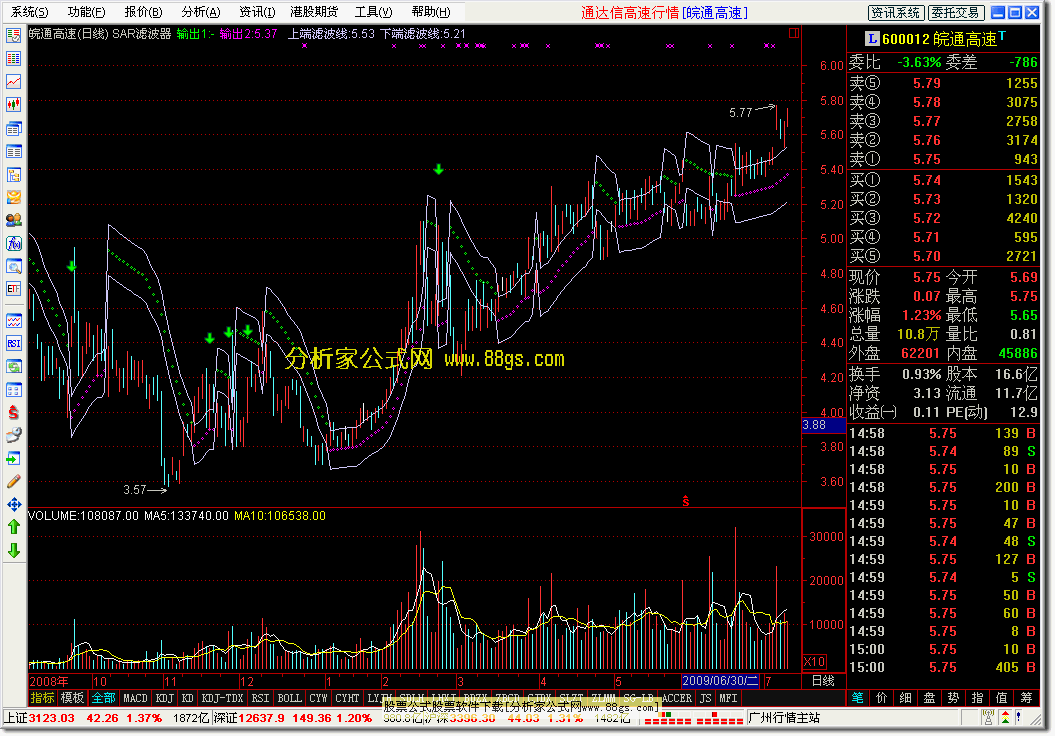
Task: Click the wavy indicator lines icon
Action: pyautogui.click(x=13, y=321)
